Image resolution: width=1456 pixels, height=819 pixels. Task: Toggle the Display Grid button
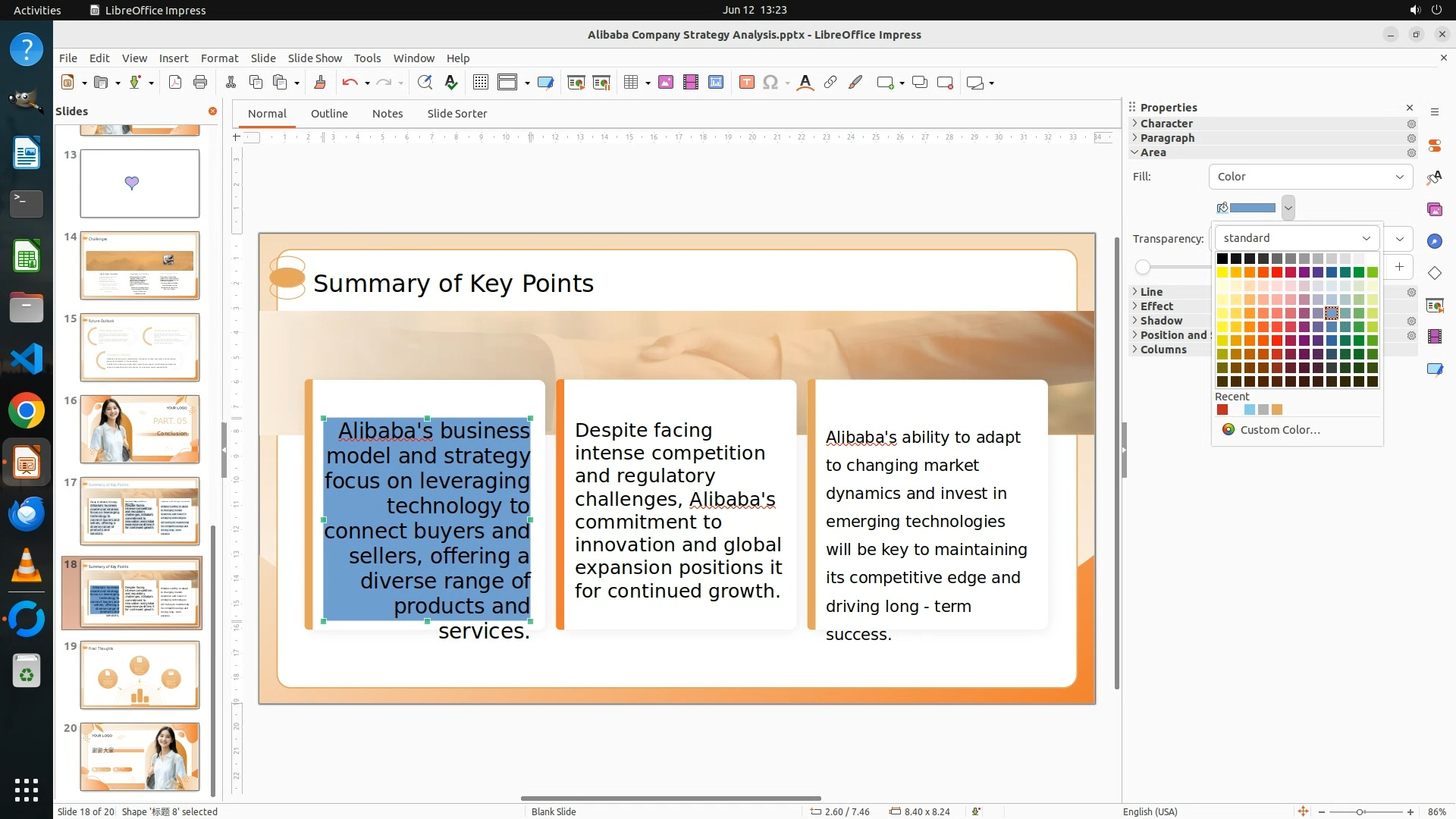coord(480,83)
